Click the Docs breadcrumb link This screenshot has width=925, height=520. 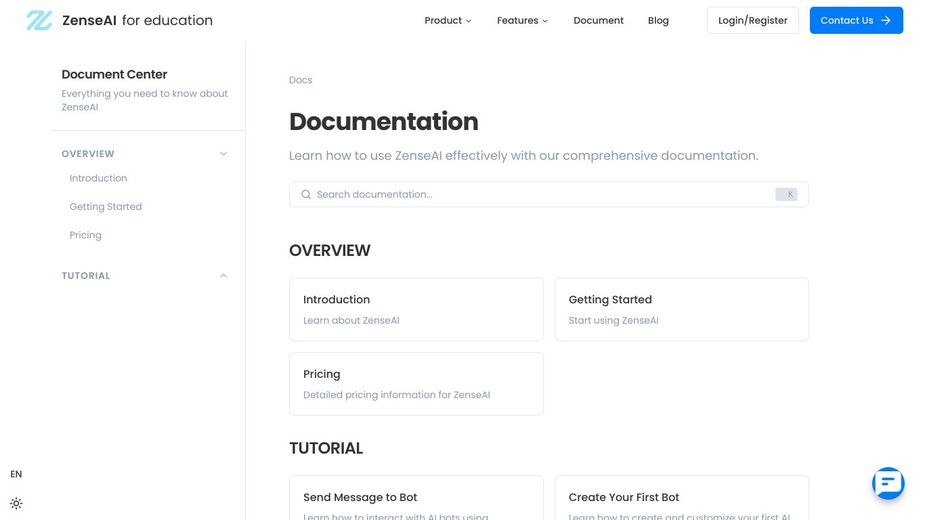pos(300,80)
